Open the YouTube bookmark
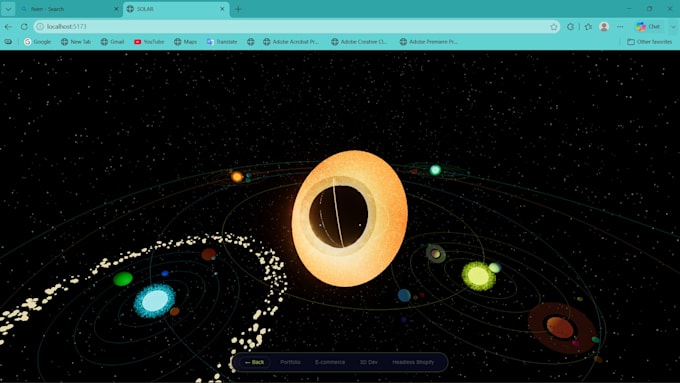The height and width of the screenshot is (383, 680). (149, 42)
